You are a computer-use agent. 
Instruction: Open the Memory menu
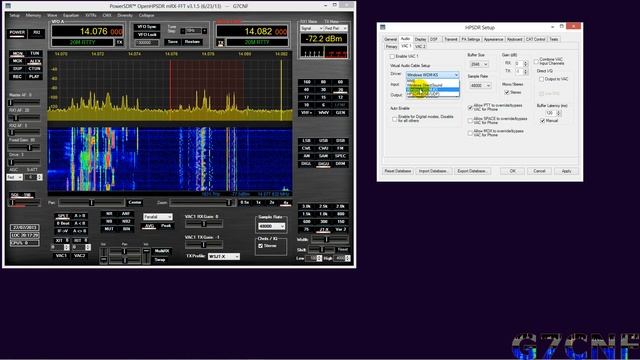coord(33,15)
